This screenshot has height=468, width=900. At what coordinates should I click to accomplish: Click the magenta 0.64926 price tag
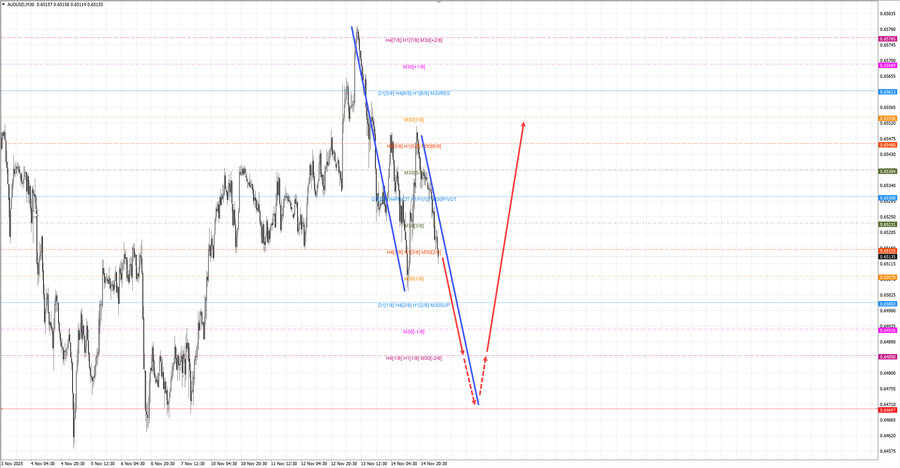tap(888, 330)
